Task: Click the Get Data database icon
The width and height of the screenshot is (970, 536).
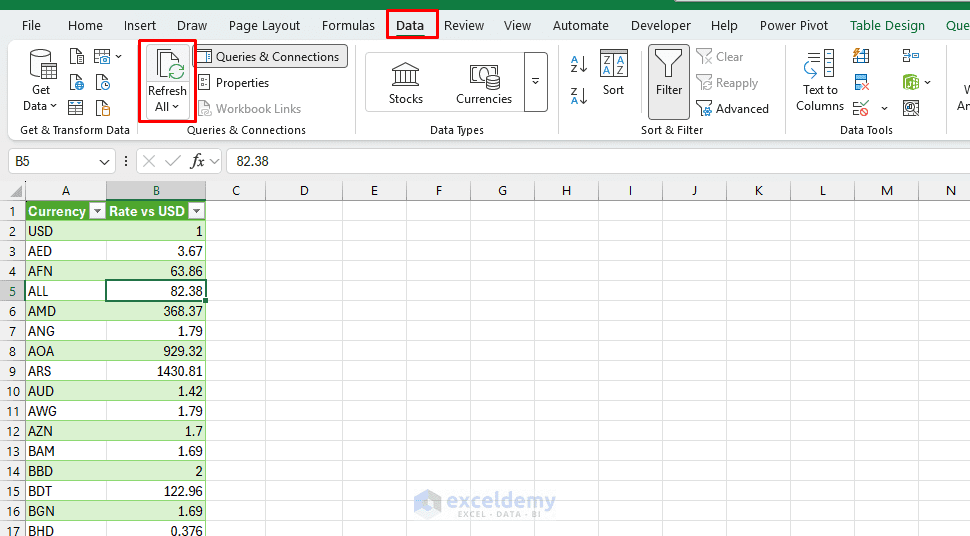Action: (x=43, y=64)
